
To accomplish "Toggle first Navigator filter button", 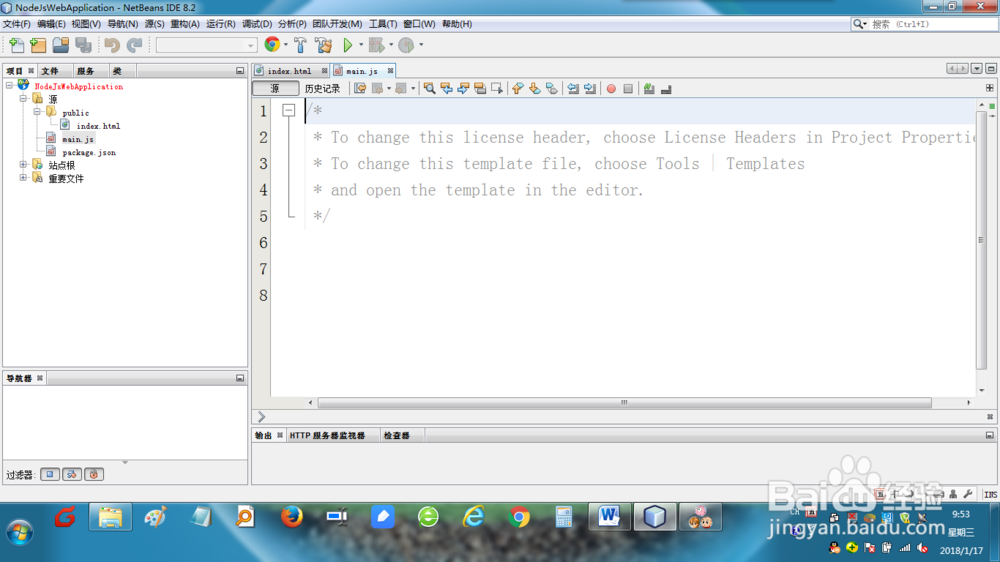I will tap(50, 474).
